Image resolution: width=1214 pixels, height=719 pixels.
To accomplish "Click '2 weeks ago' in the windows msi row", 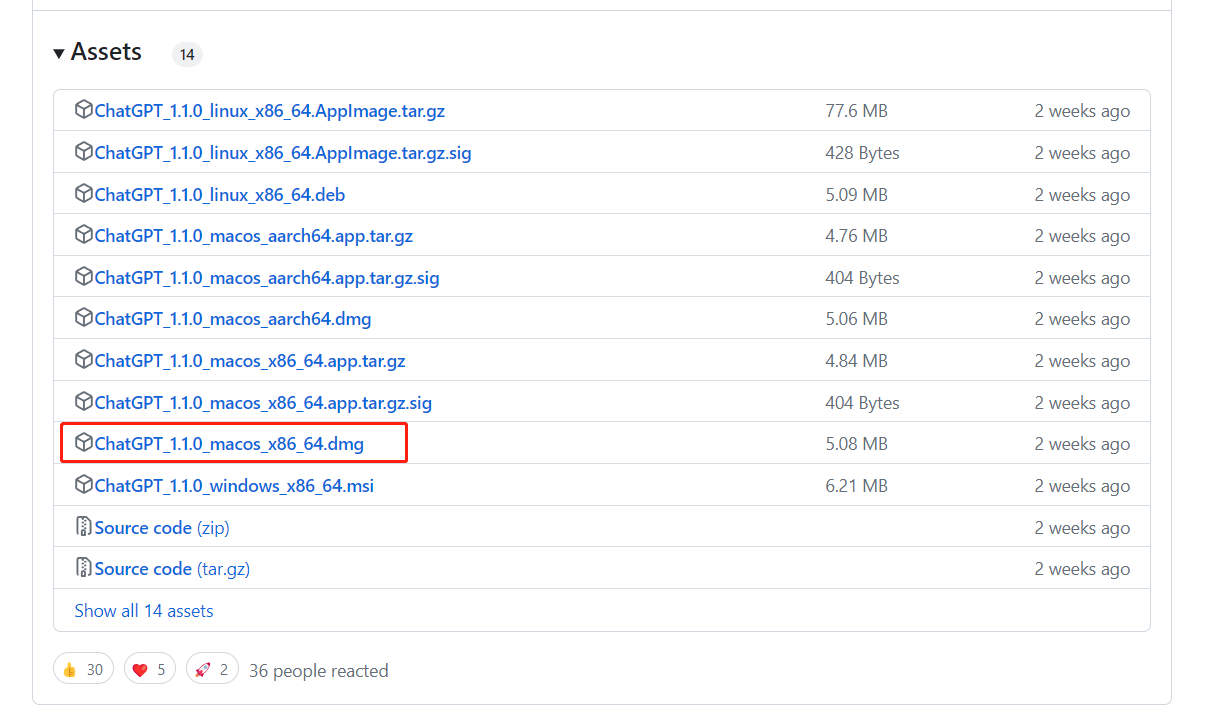I will (x=1082, y=486).
